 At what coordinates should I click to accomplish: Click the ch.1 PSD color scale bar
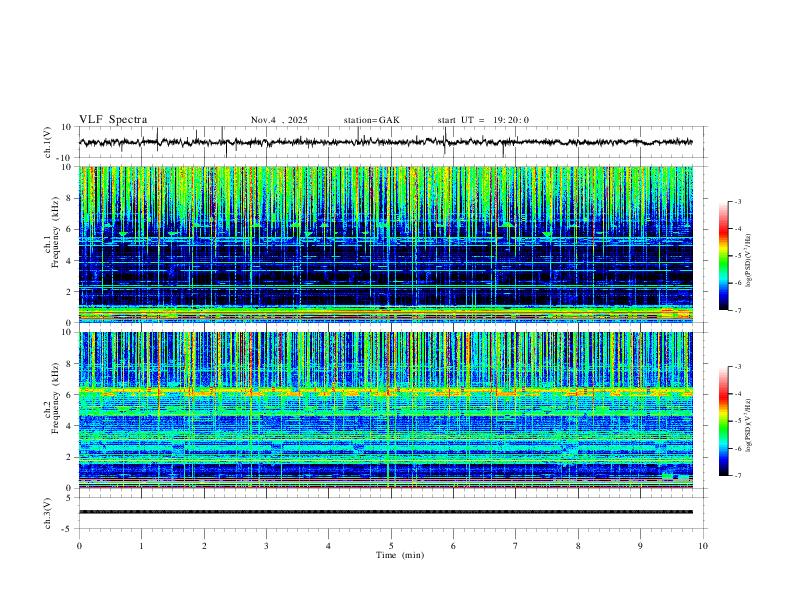tap(723, 256)
